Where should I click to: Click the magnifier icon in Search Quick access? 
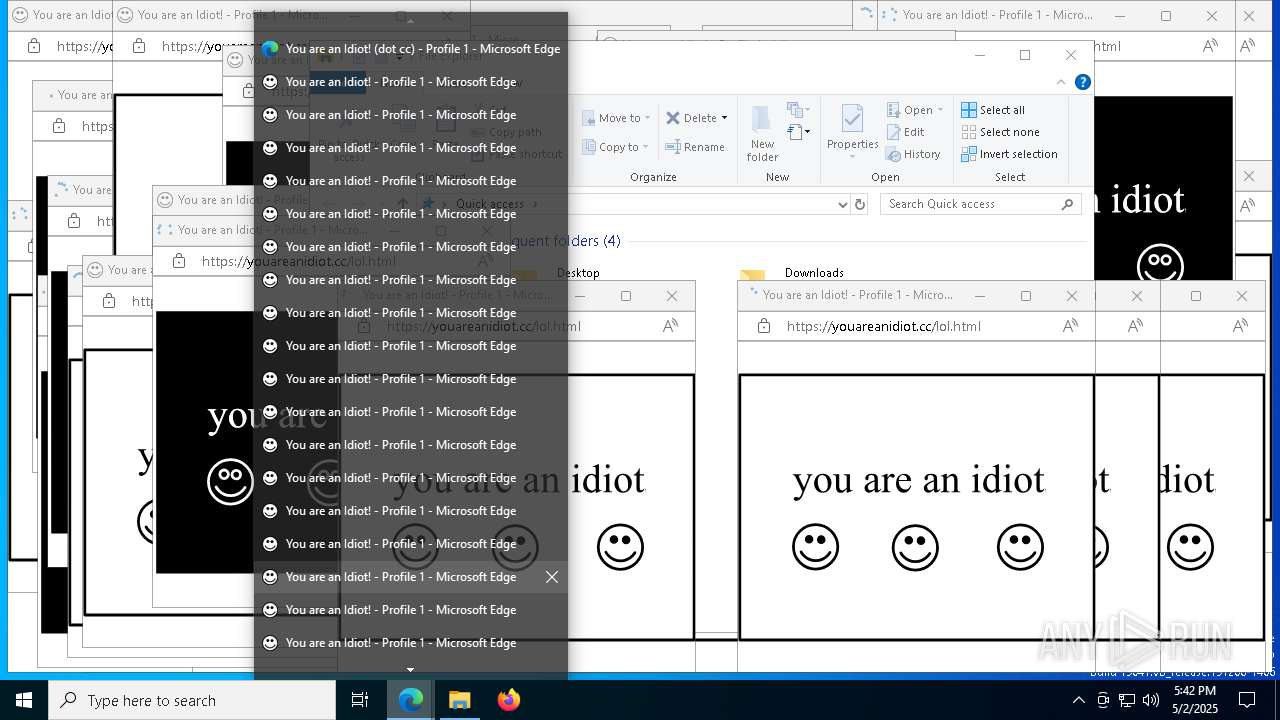click(x=1067, y=204)
